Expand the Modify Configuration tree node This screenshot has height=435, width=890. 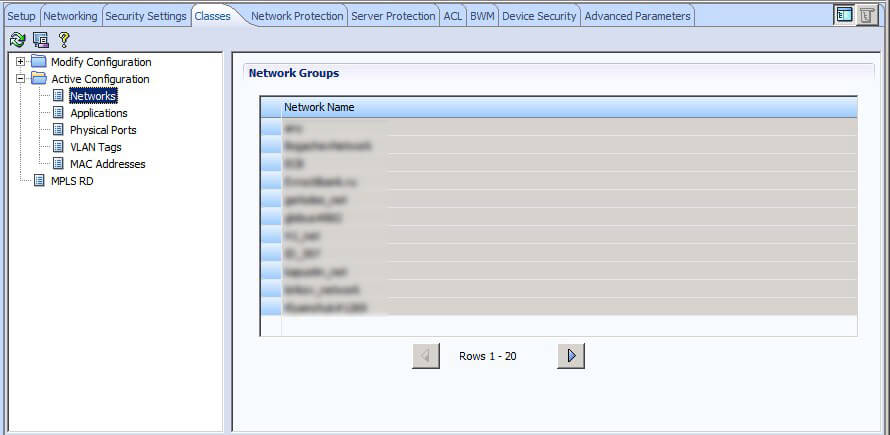[20, 62]
